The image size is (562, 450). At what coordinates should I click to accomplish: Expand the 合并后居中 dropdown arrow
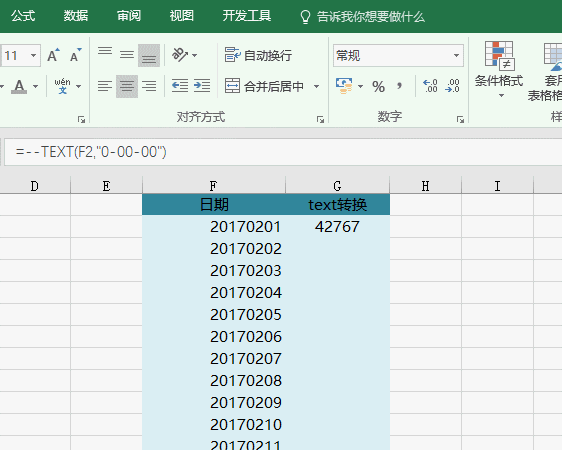(x=316, y=86)
